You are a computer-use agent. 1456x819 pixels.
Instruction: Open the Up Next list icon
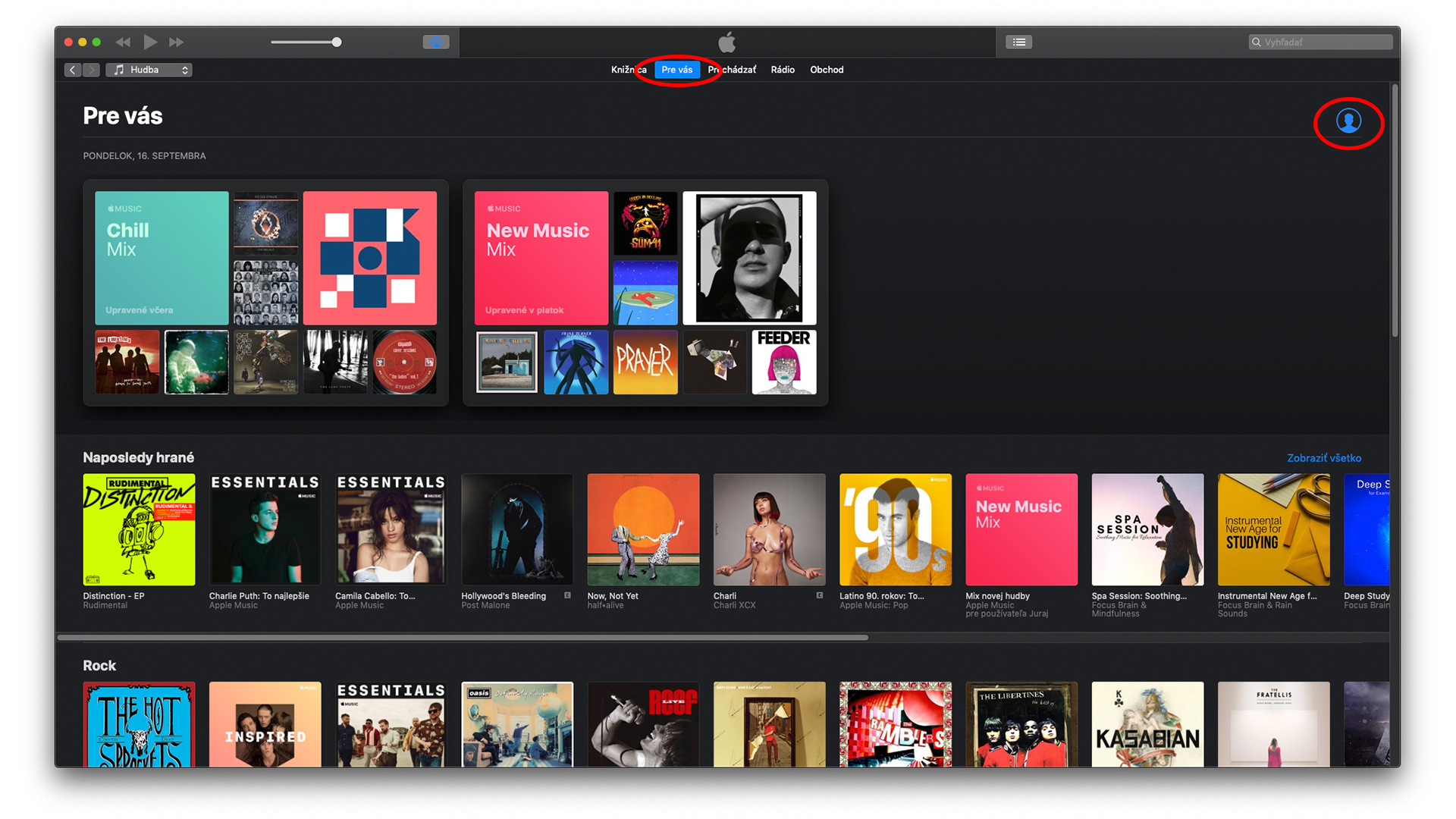[x=1019, y=42]
